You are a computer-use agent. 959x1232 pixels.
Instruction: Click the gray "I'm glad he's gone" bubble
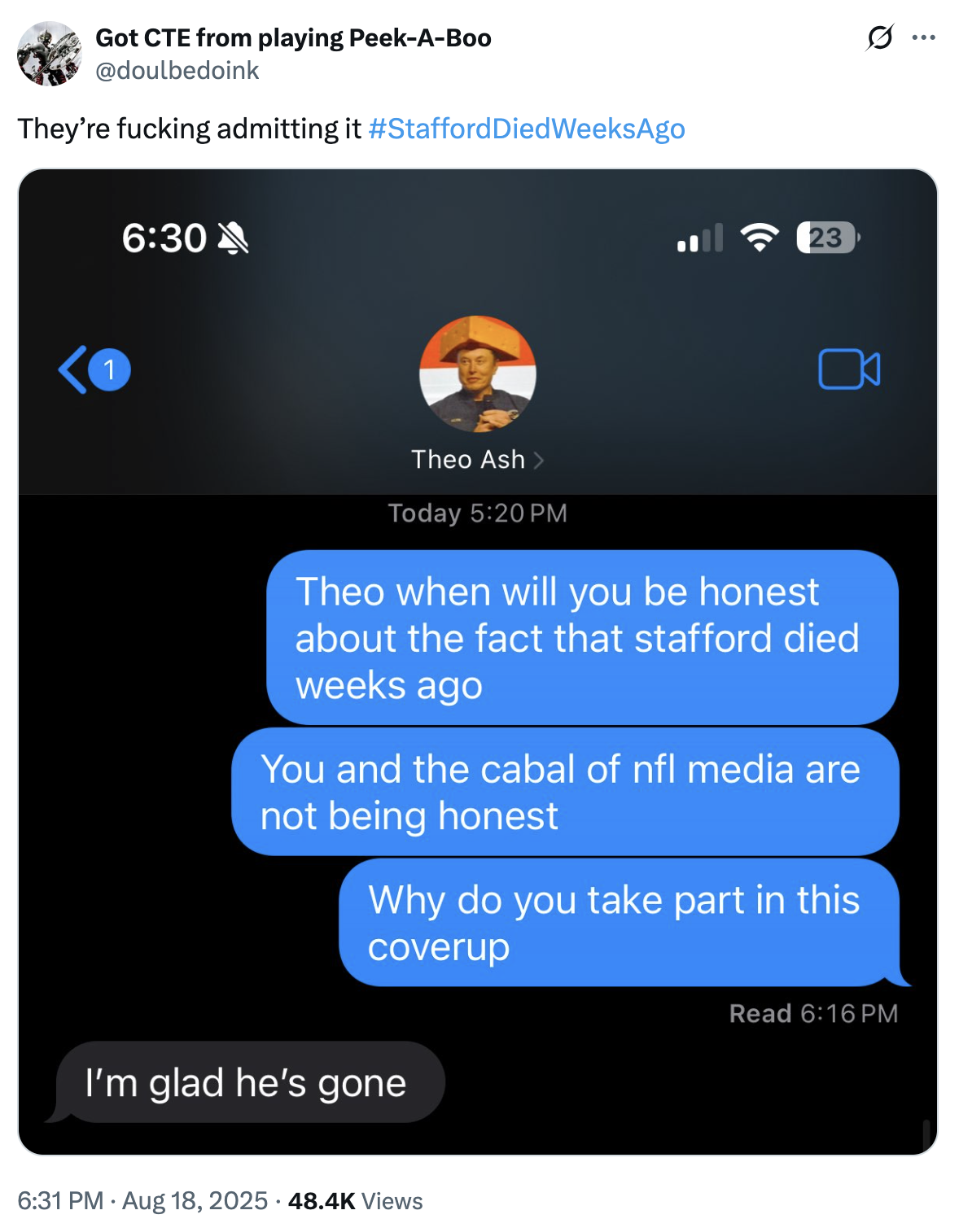(246, 1082)
